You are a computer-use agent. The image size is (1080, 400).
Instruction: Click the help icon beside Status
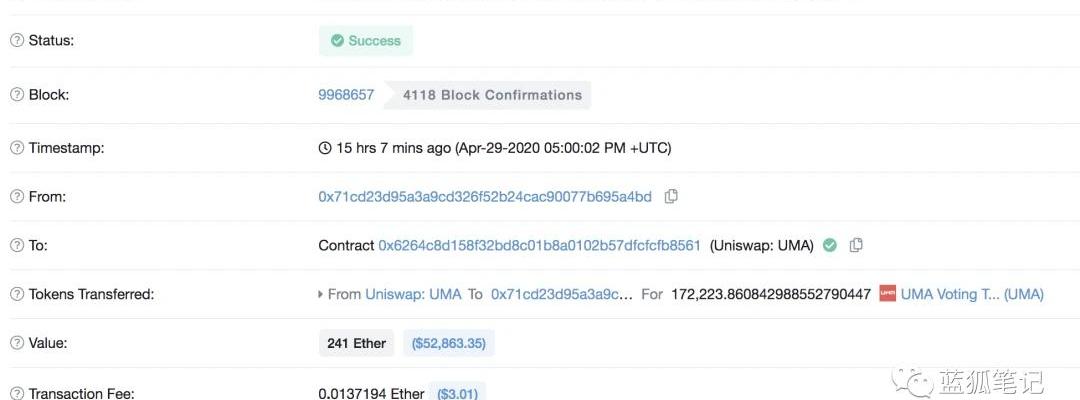click(17, 41)
